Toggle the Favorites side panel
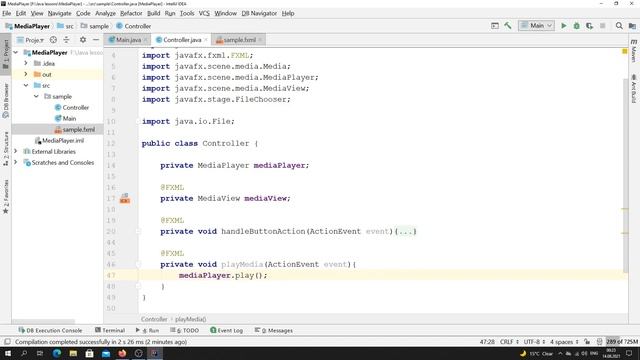The image size is (640, 360). (x=6, y=197)
